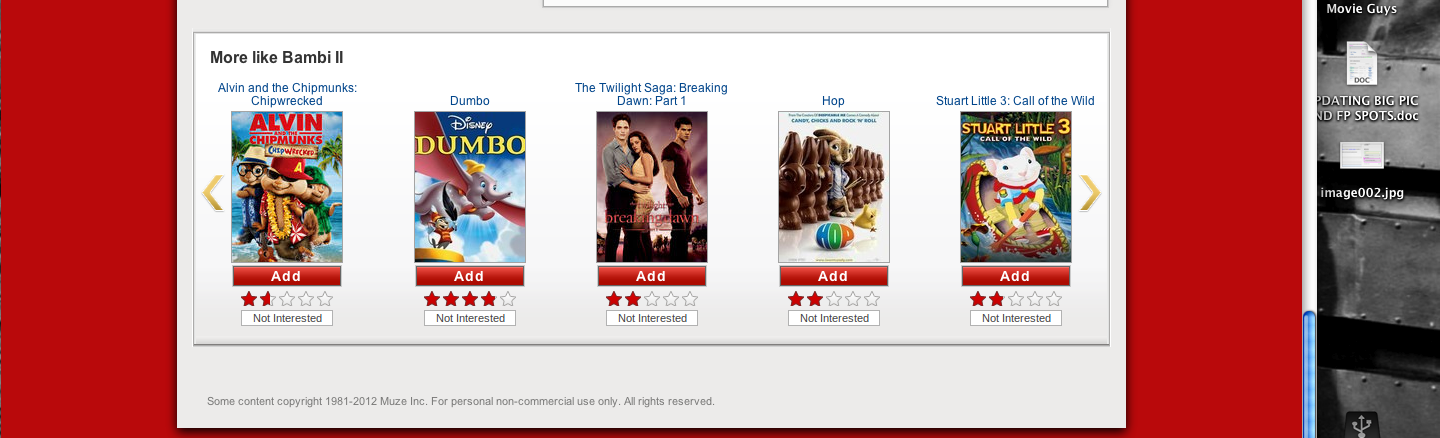Click the USB drive icon on desktop

click(1361, 425)
